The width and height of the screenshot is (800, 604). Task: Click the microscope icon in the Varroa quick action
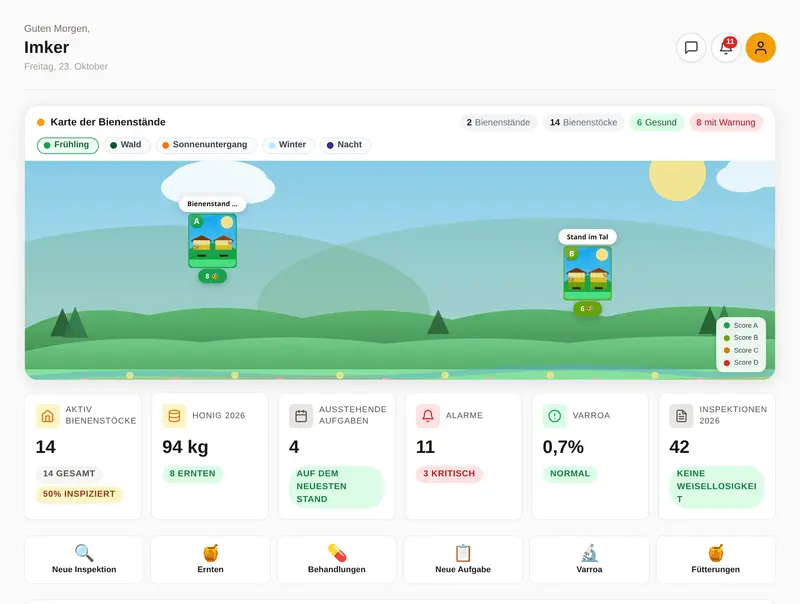pyautogui.click(x=589, y=552)
